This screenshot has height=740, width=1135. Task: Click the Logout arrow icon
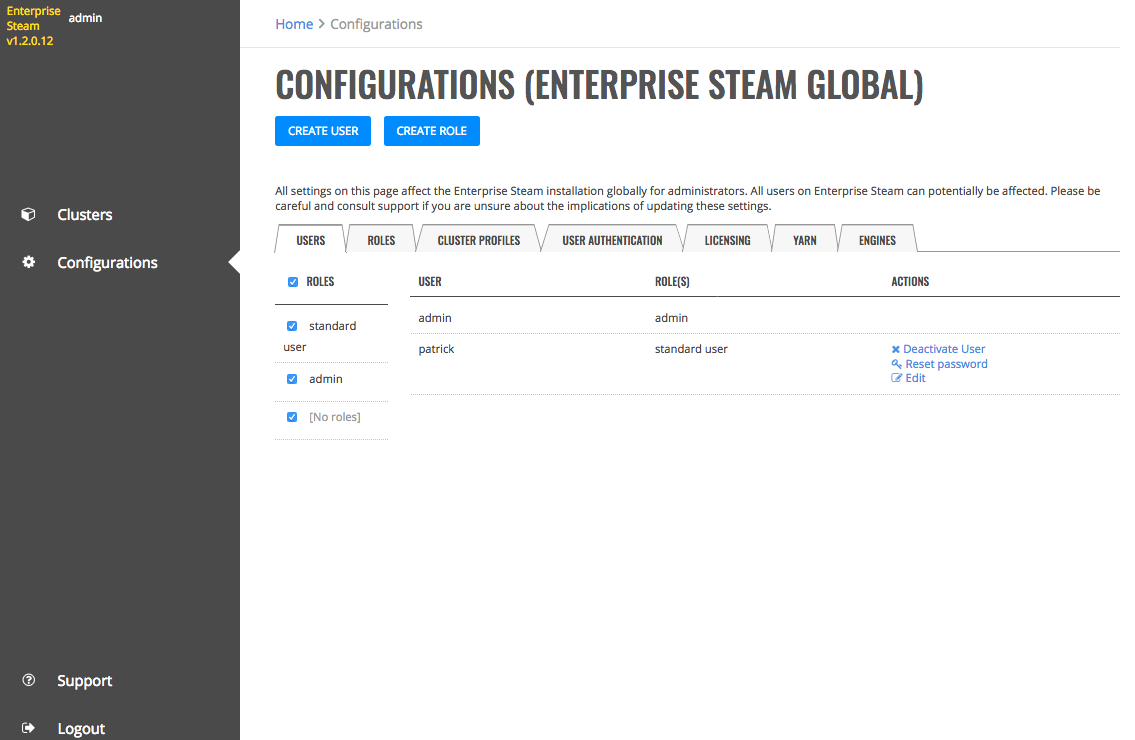[28, 728]
